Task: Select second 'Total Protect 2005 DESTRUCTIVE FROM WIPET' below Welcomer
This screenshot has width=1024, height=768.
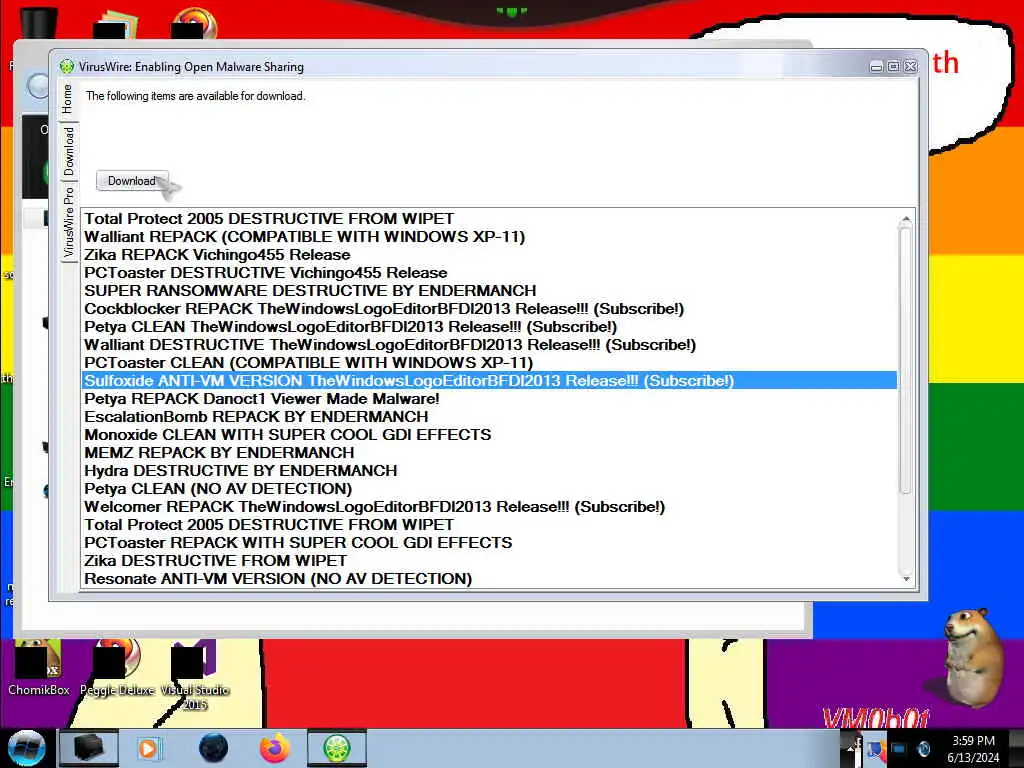Action: [x=489, y=525]
